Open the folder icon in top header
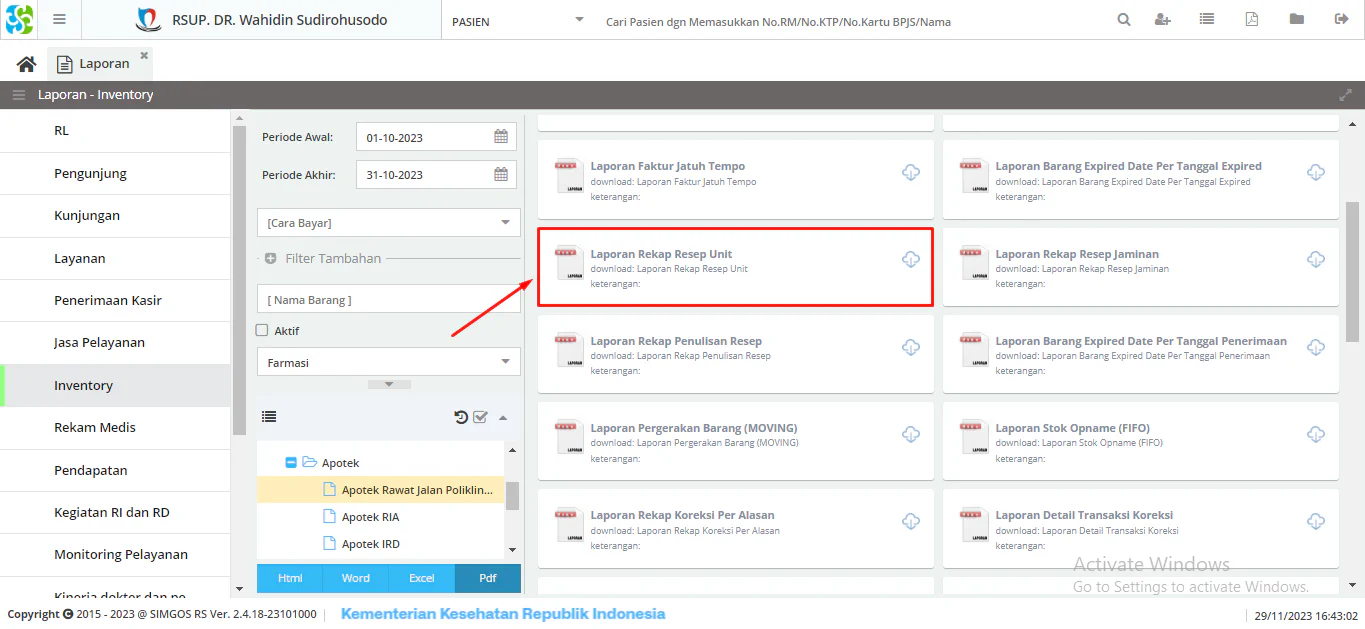Screen dimensions: 1365x629 pyautogui.click(x=1297, y=20)
